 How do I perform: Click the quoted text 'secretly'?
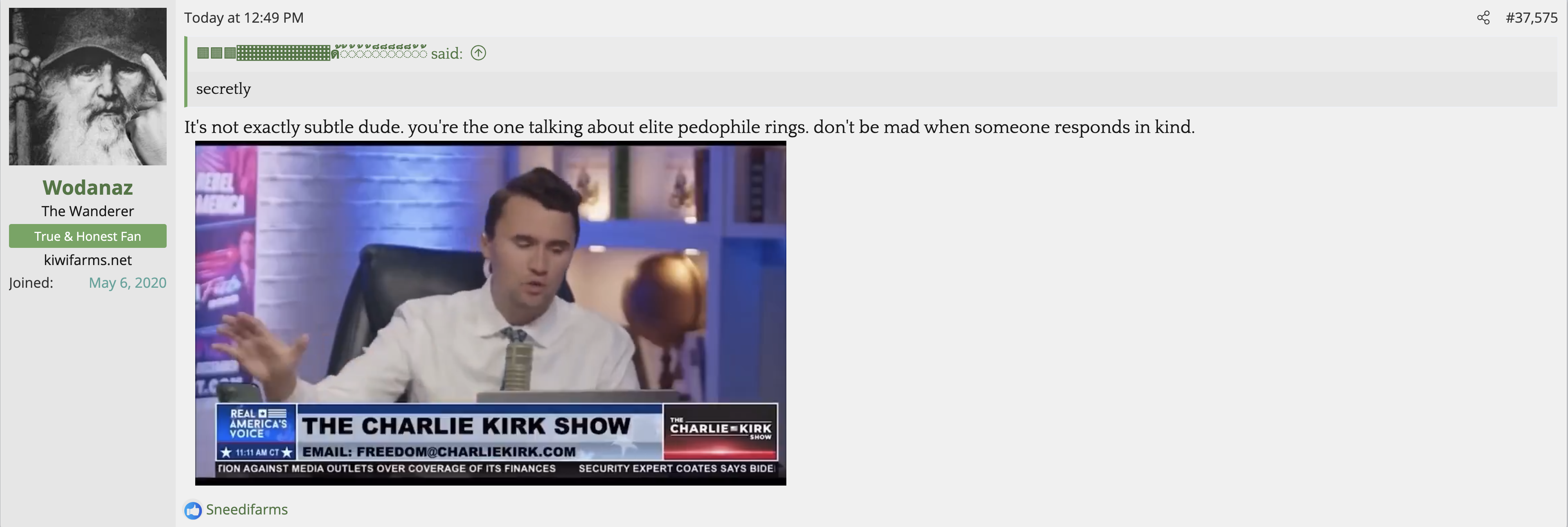click(223, 89)
